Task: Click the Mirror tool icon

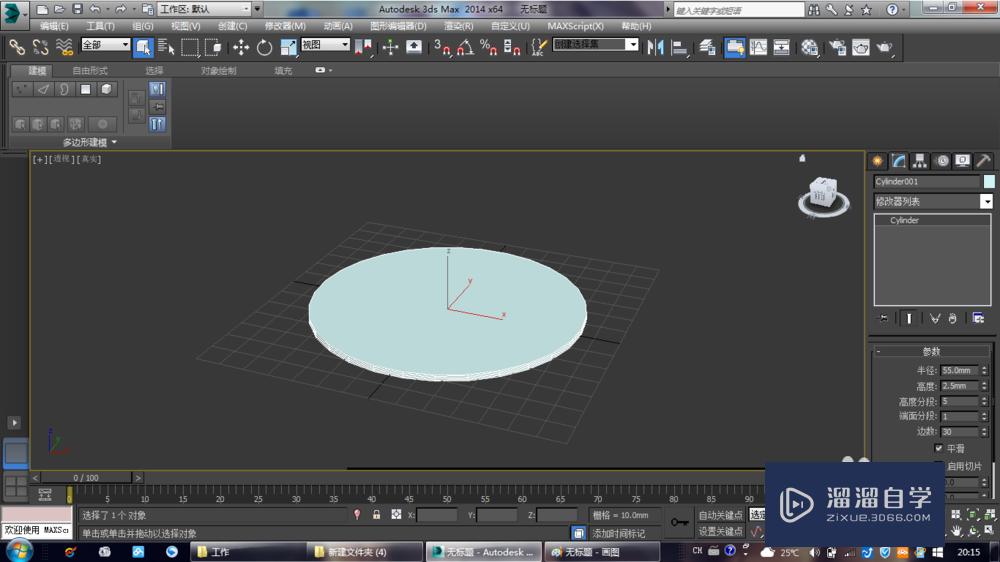Action: 656,47
